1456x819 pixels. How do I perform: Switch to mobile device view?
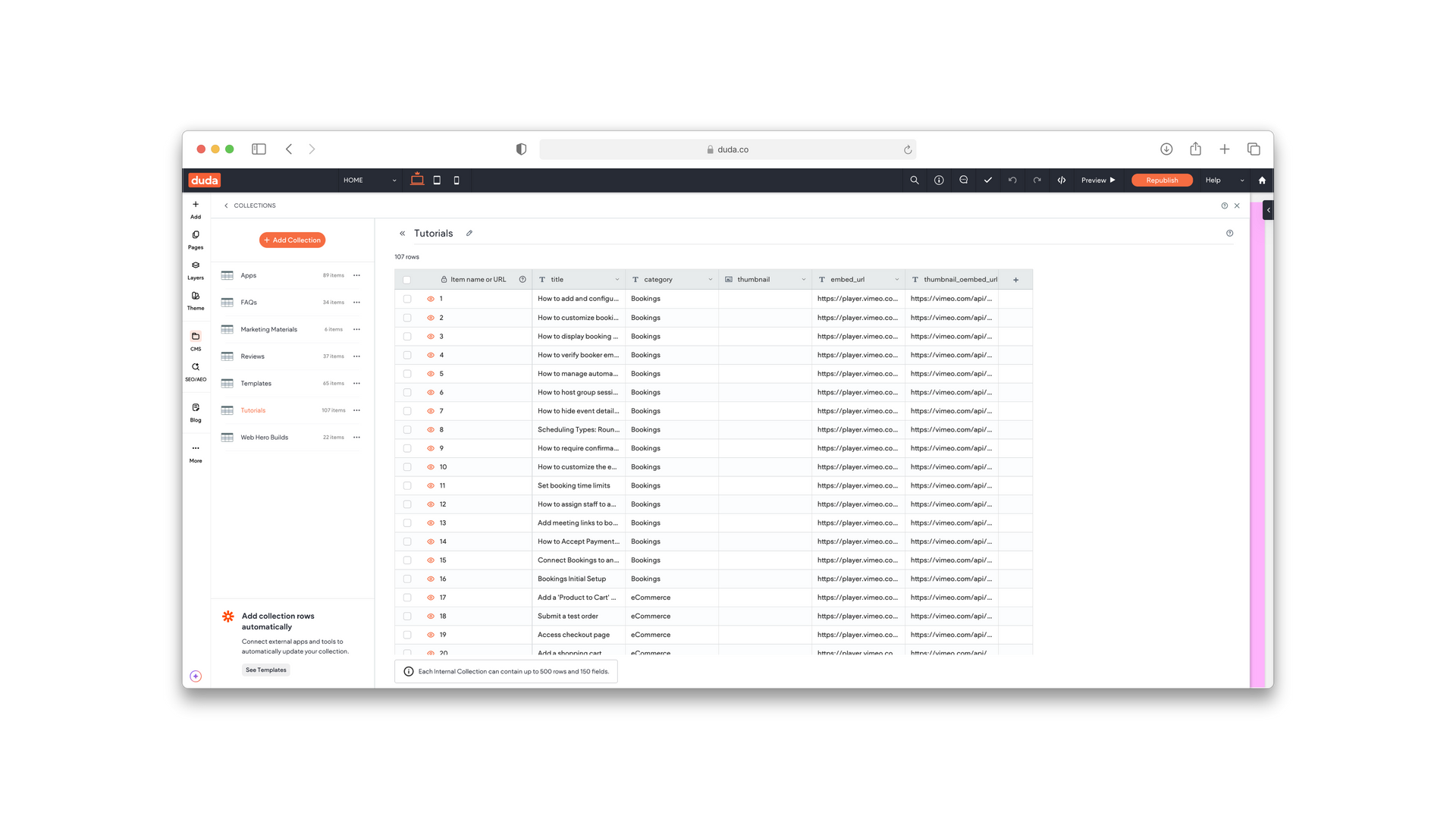(x=457, y=180)
